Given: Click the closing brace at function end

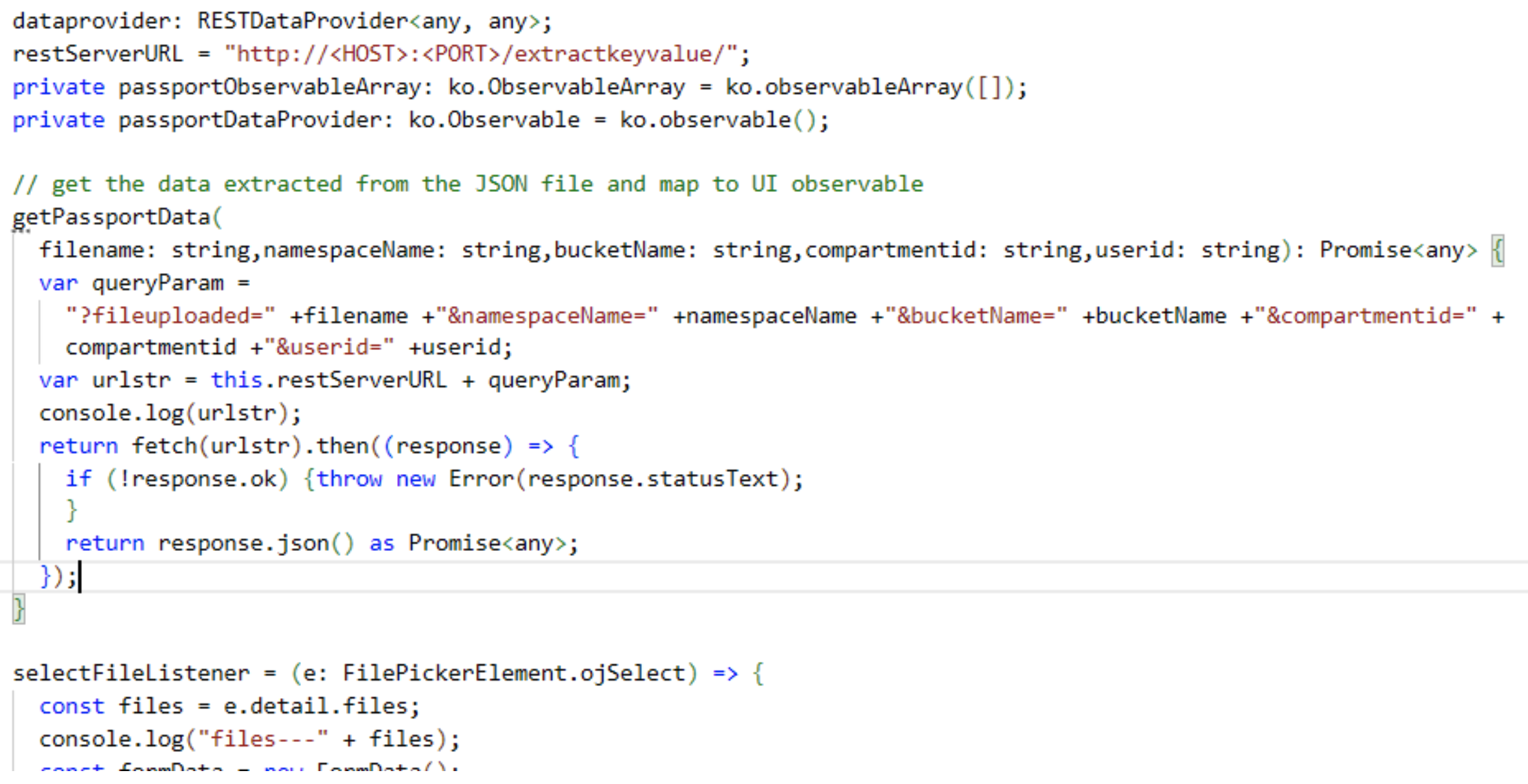Looking at the screenshot, I should [19, 608].
